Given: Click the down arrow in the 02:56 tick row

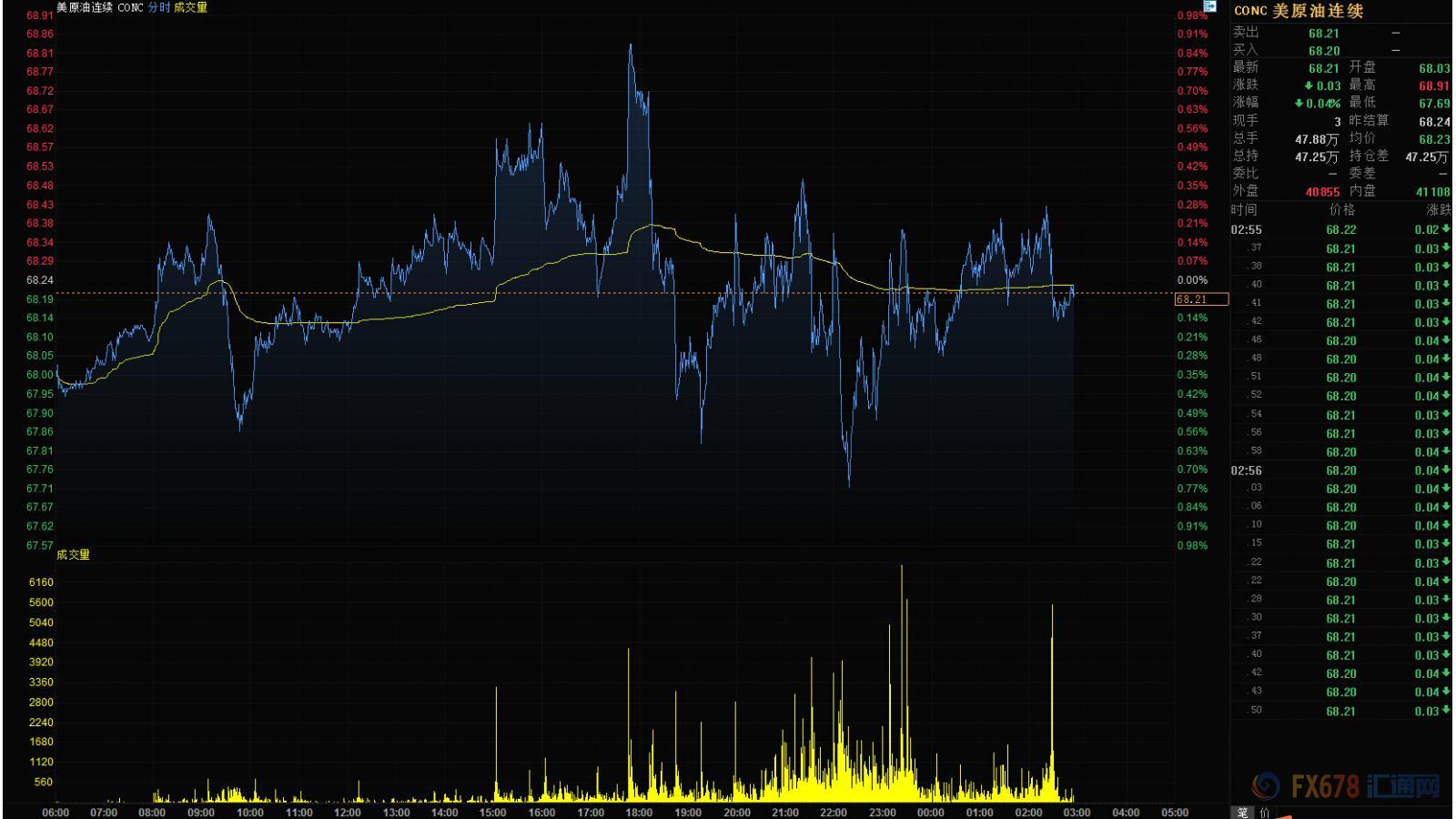Looking at the screenshot, I should click(1446, 470).
